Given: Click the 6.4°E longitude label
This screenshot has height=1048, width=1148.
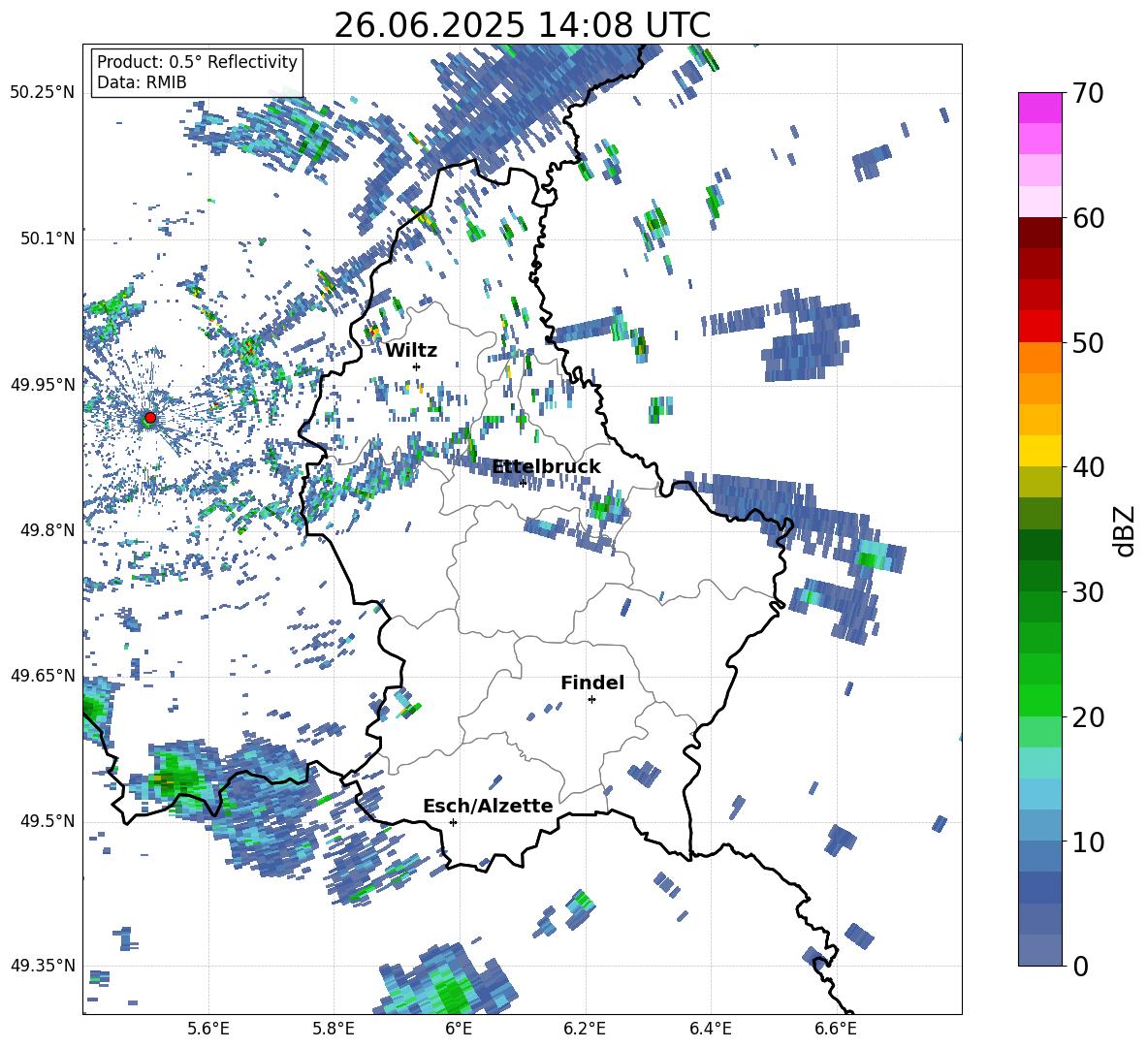Looking at the screenshot, I should coord(710,1029).
